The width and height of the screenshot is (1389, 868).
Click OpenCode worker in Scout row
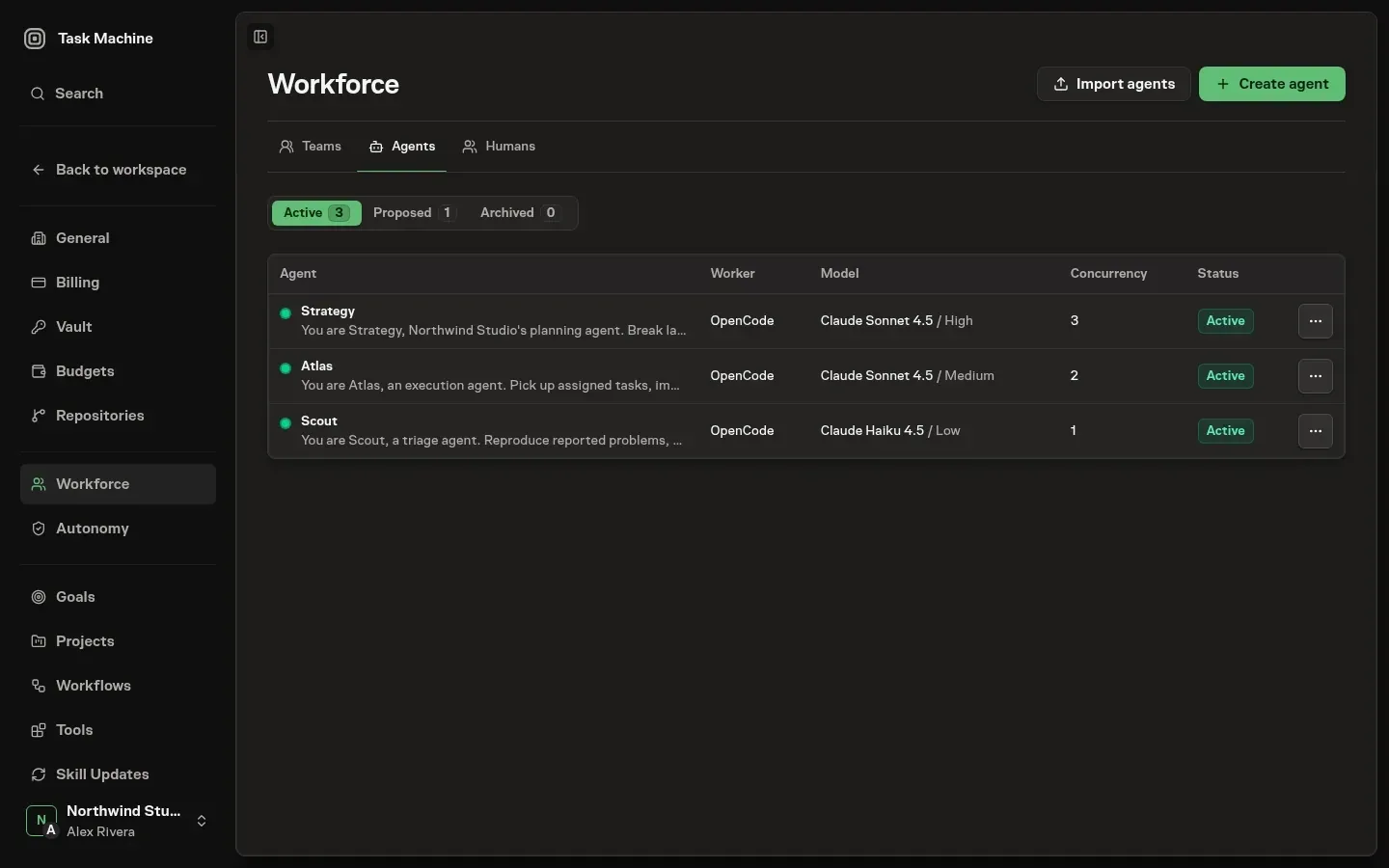tap(743, 431)
